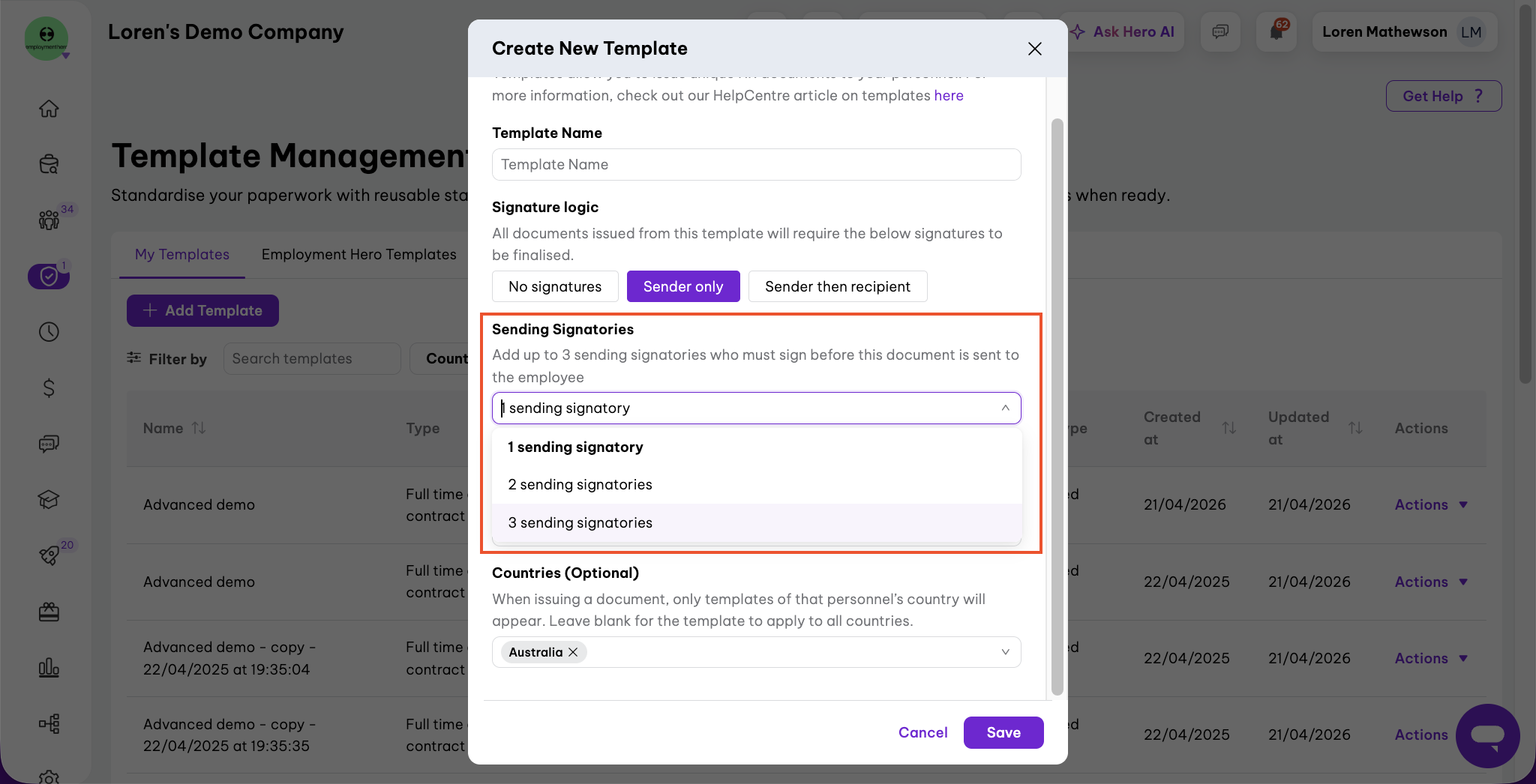Select 2 sending signatories option
The width and height of the screenshot is (1536, 784).
757,484
